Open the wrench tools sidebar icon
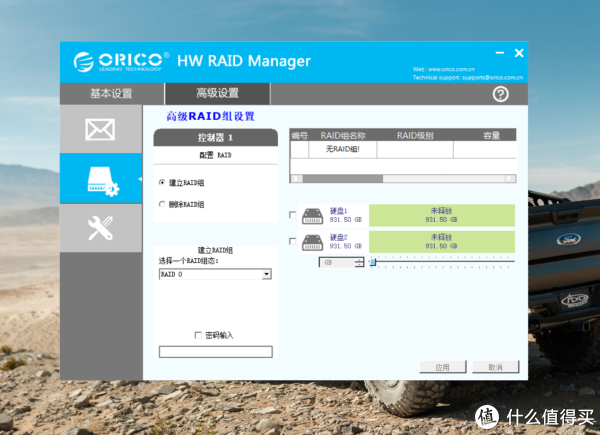600x435 pixels. click(100, 227)
